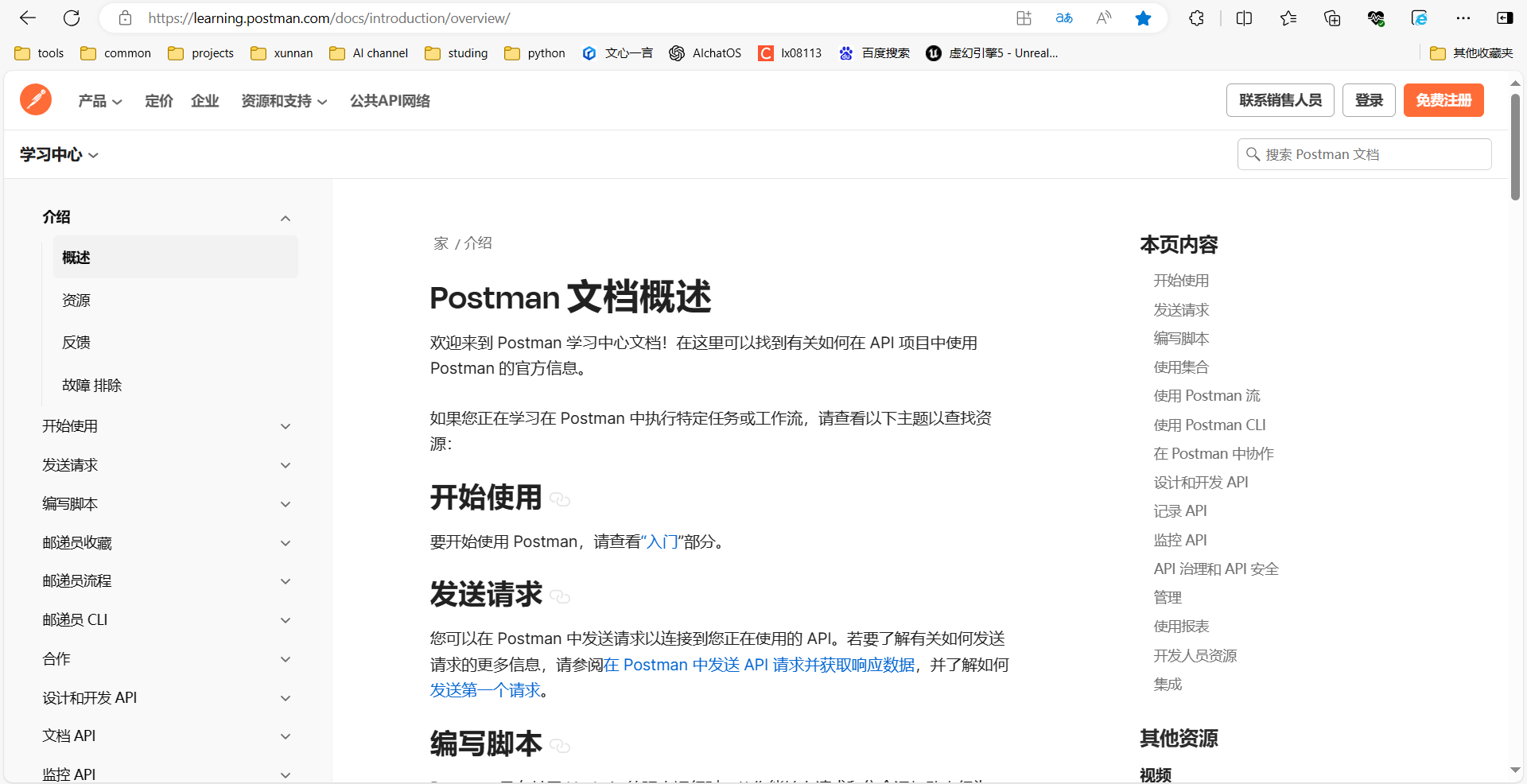Open the translate icon in address bar

tap(1063, 17)
